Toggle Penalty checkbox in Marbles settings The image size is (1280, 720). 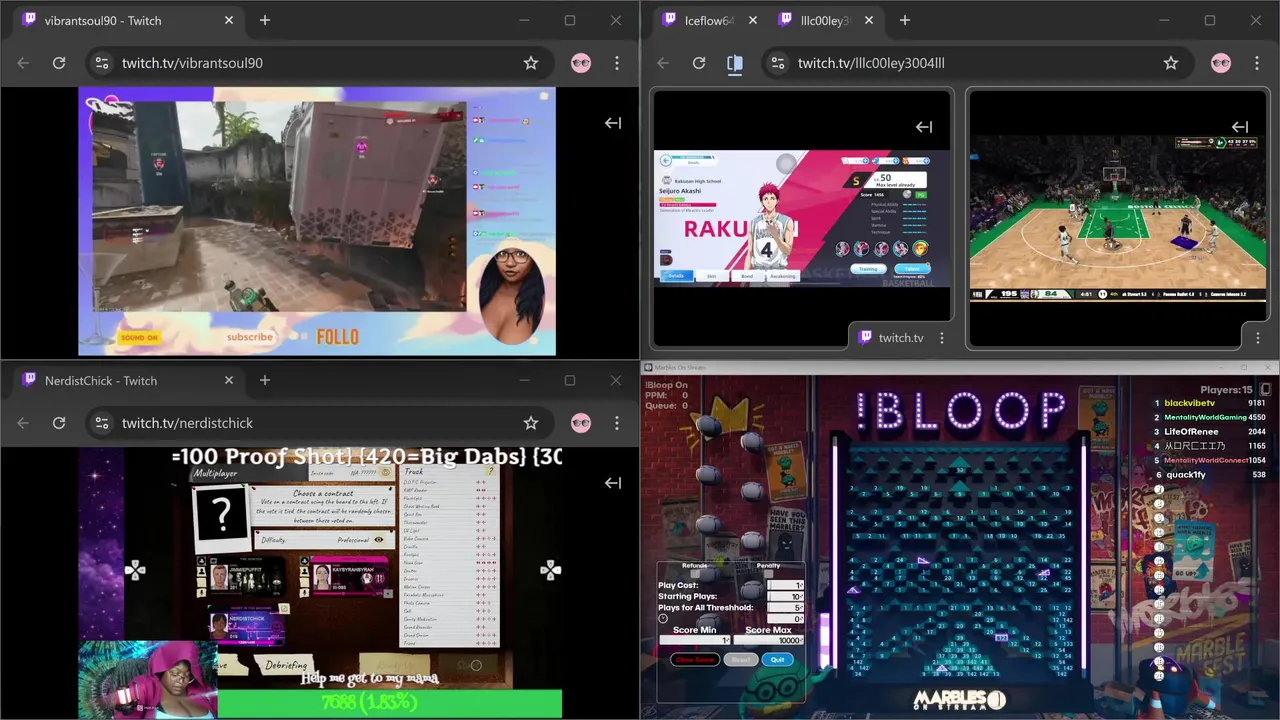[x=768, y=574]
